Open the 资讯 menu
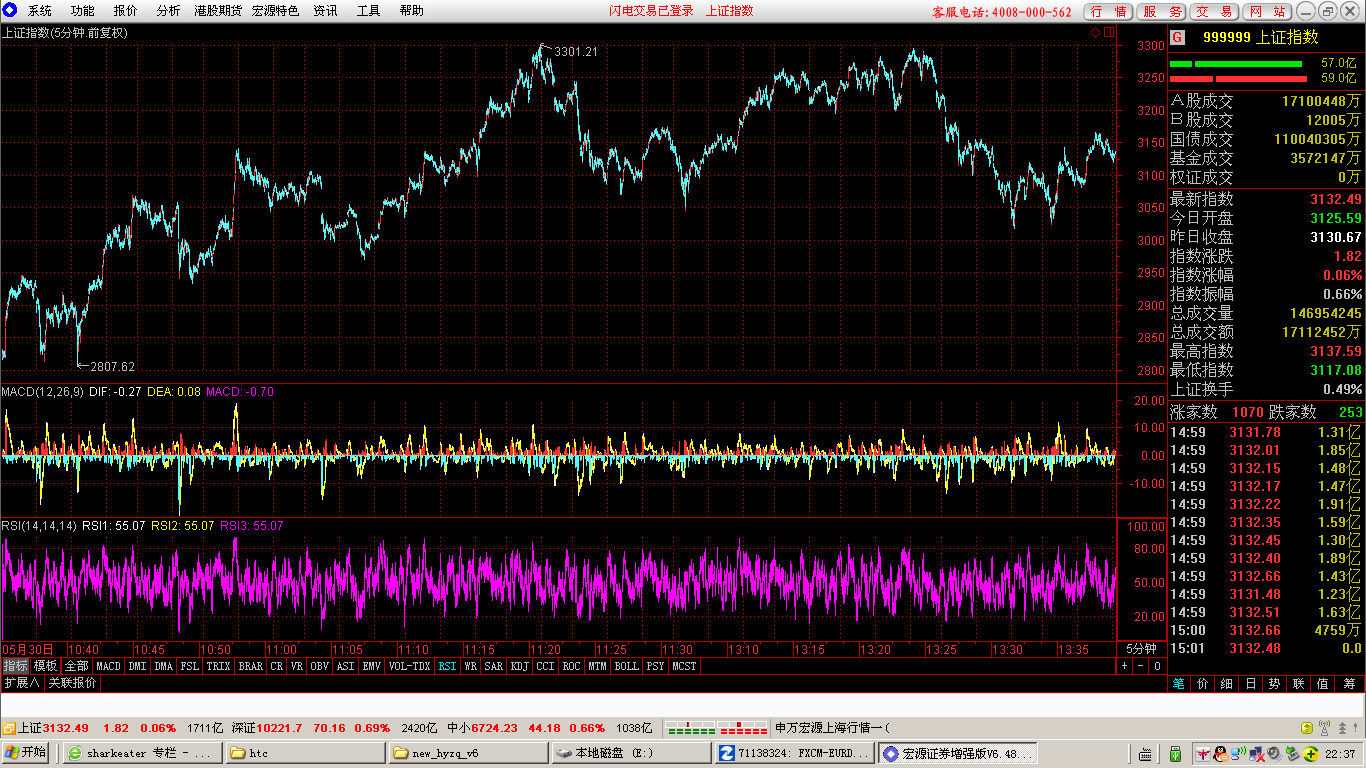The width and height of the screenshot is (1366, 768). [x=325, y=11]
